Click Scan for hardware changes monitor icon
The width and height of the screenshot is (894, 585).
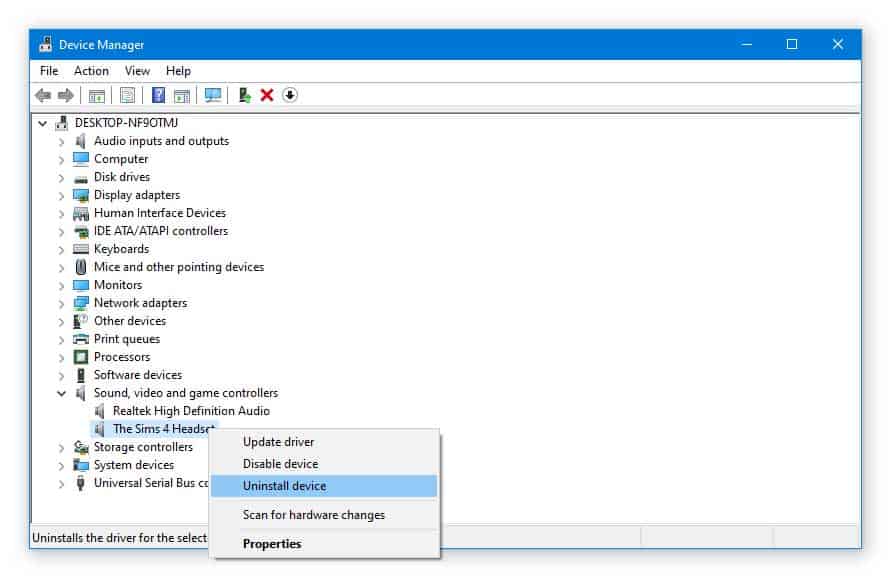coord(213,95)
